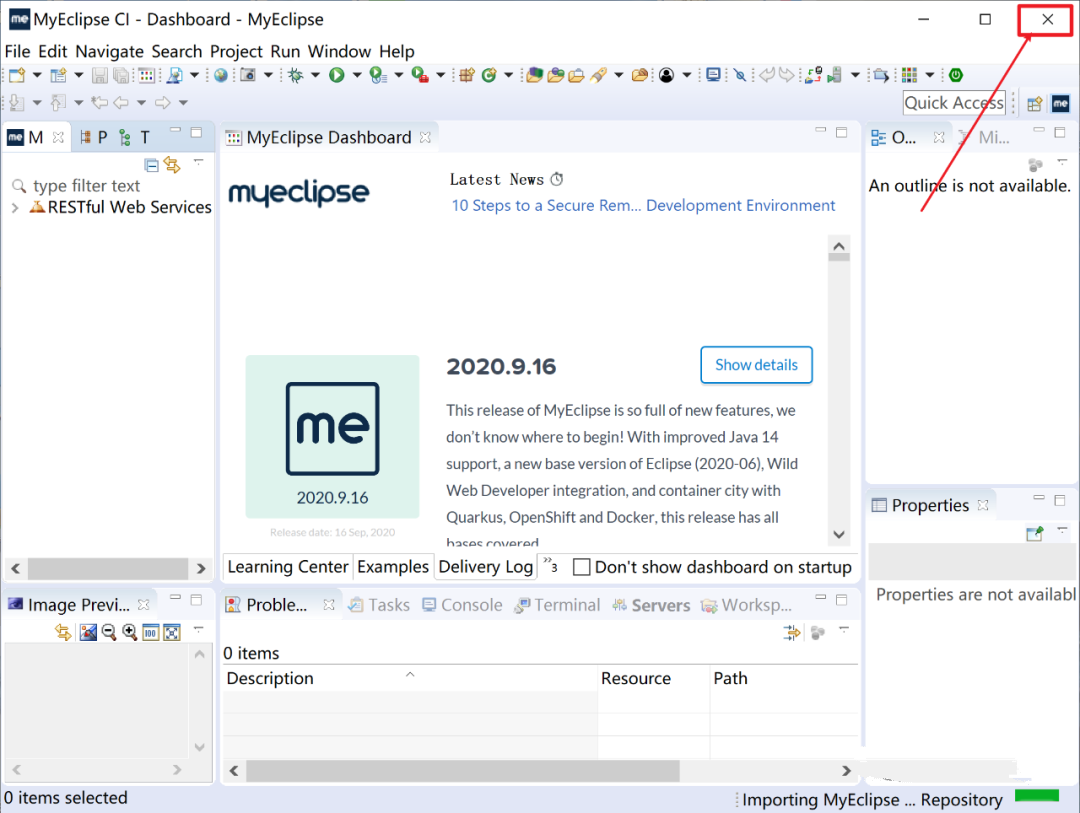
Task: Click Collapse All in explorer panel
Action: click(151, 165)
